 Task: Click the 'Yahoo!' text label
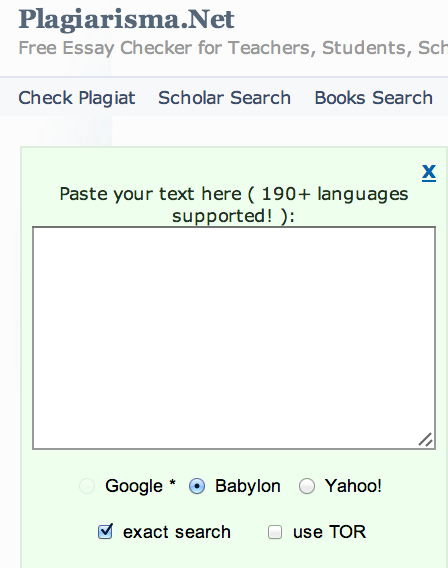353,486
